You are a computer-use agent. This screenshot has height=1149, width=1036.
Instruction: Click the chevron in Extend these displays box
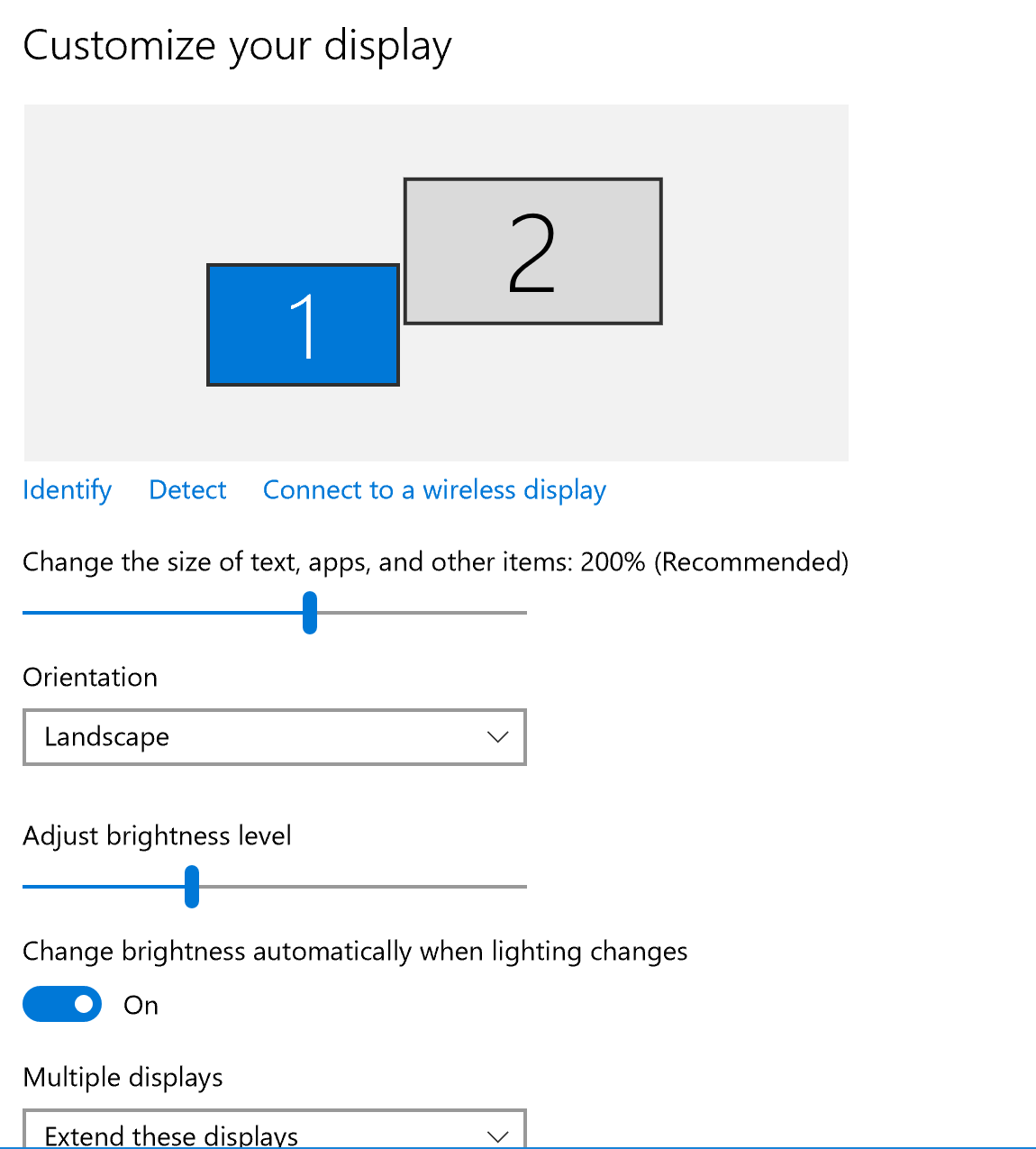coord(497,1135)
